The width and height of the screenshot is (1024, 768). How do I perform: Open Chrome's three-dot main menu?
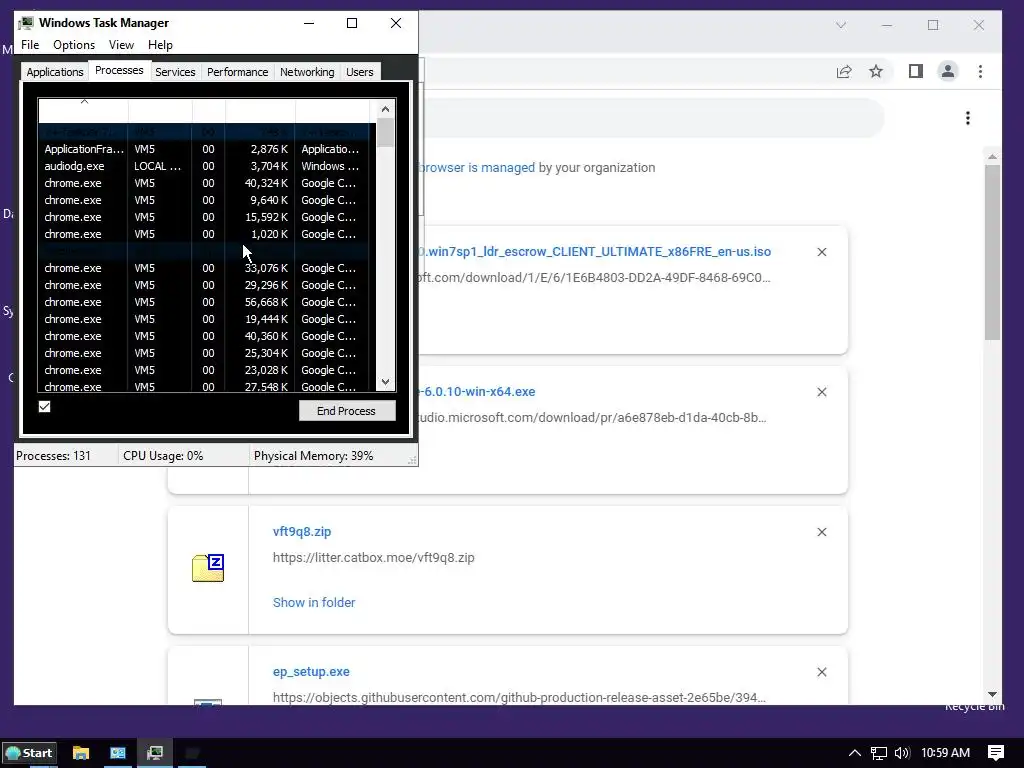tap(980, 71)
